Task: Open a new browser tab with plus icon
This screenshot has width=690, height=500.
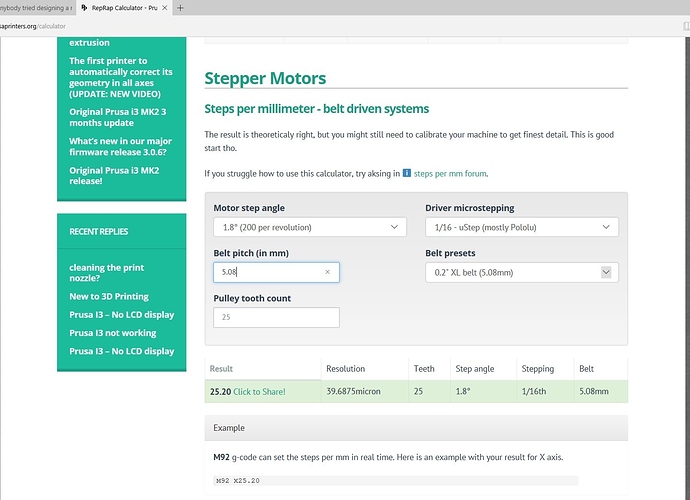Action: (180, 8)
